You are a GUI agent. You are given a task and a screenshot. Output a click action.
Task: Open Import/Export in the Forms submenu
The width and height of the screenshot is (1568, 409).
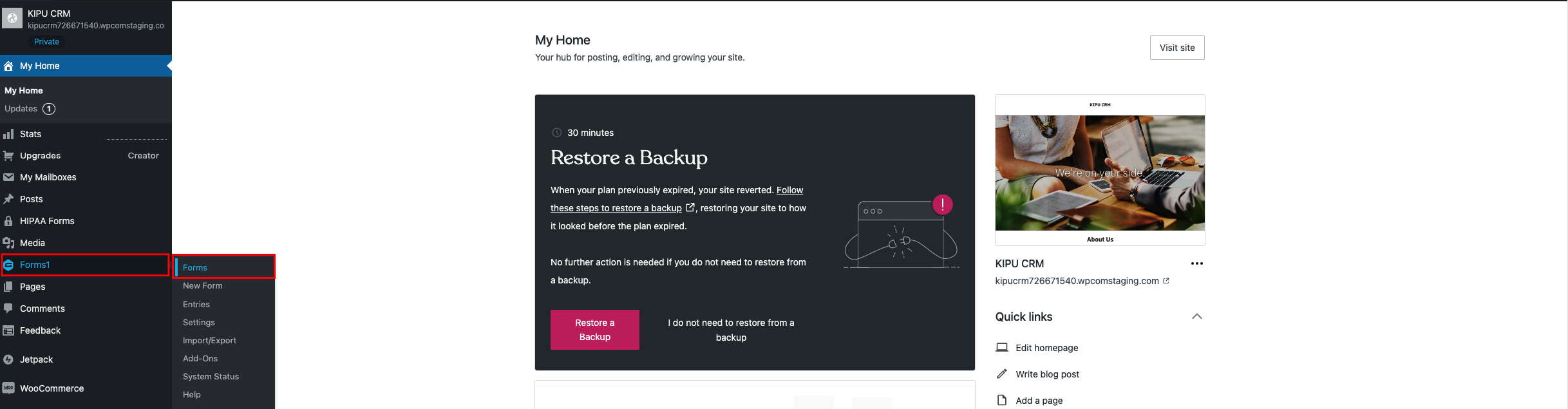coord(209,341)
